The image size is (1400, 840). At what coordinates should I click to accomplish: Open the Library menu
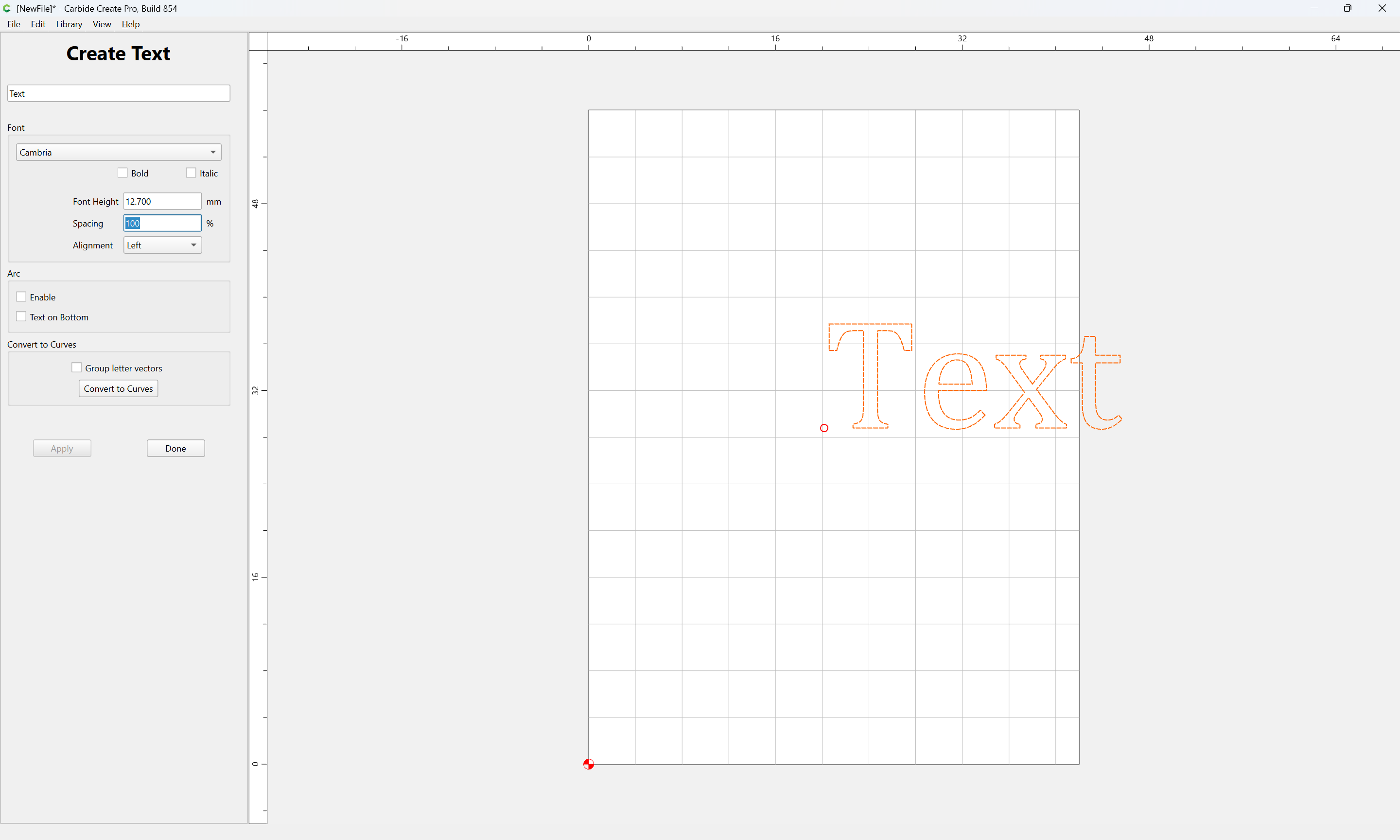click(69, 24)
